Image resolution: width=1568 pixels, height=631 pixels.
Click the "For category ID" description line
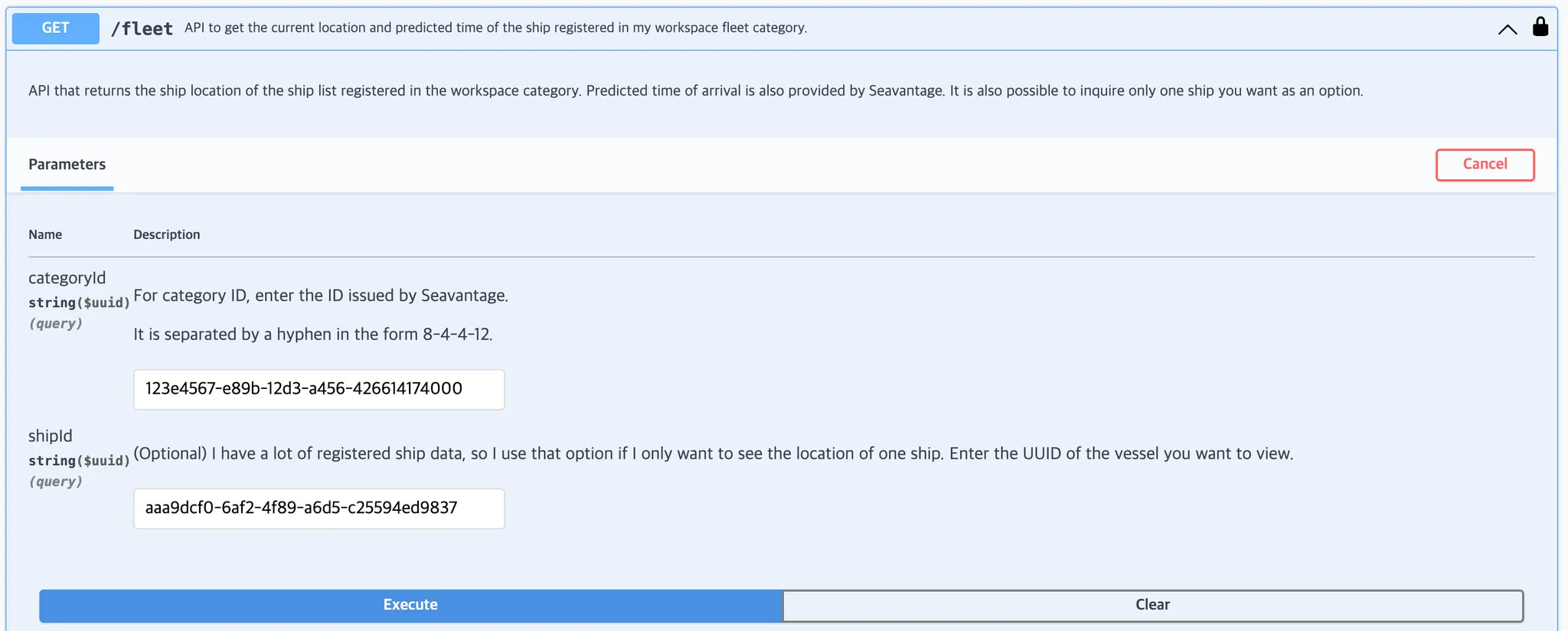[x=321, y=296]
